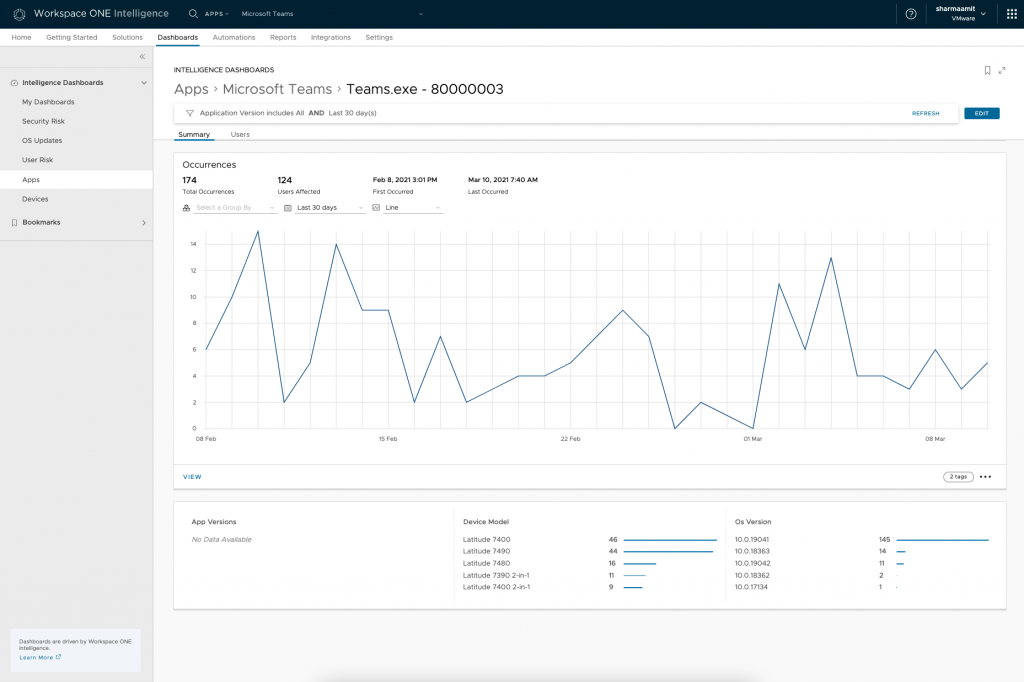Collapse the Intelligence Dashboards section
Viewport: 1024px width, 682px height.
pos(143,83)
